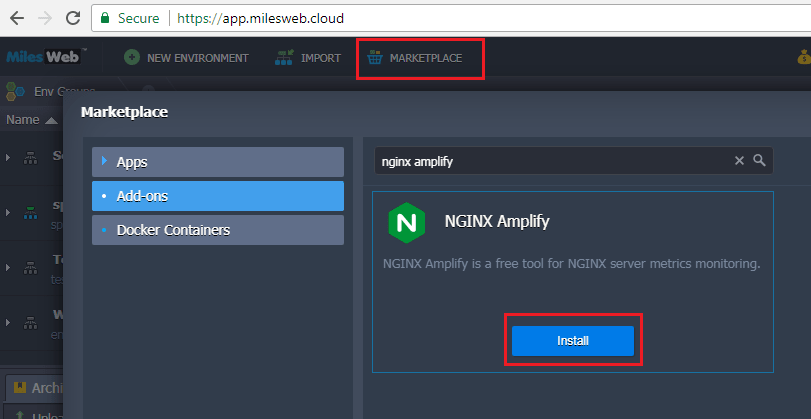Expand the first environment row arrow

[7, 157]
